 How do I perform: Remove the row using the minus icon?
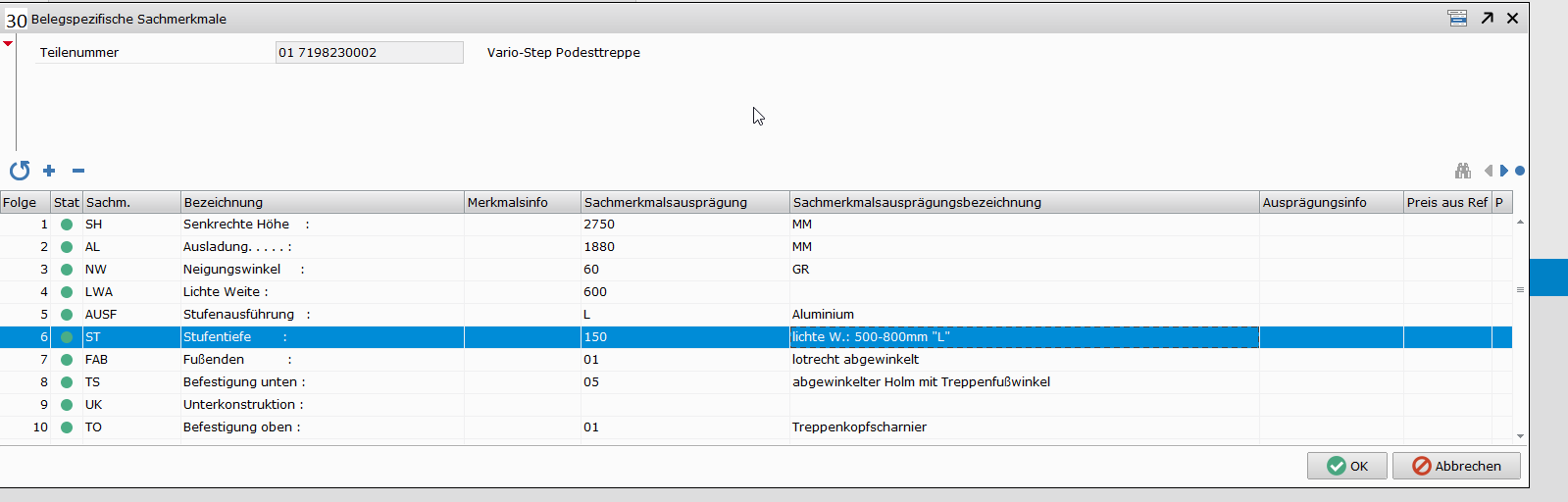point(78,171)
